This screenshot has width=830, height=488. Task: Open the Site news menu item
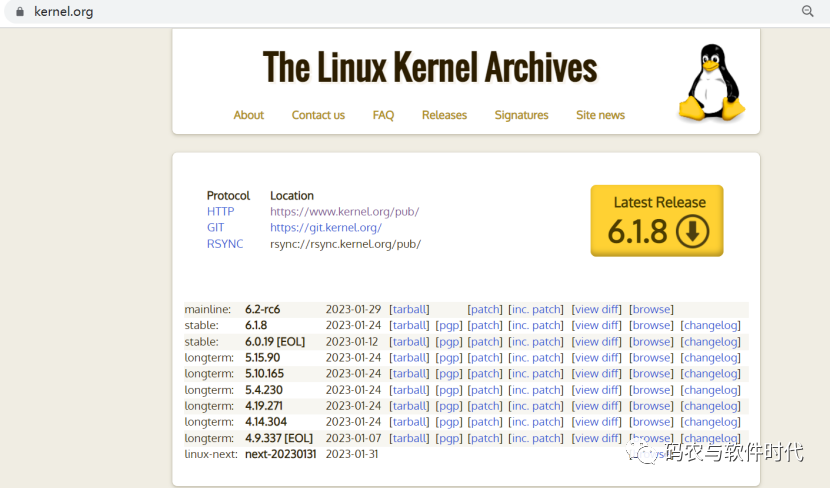pos(600,115)
